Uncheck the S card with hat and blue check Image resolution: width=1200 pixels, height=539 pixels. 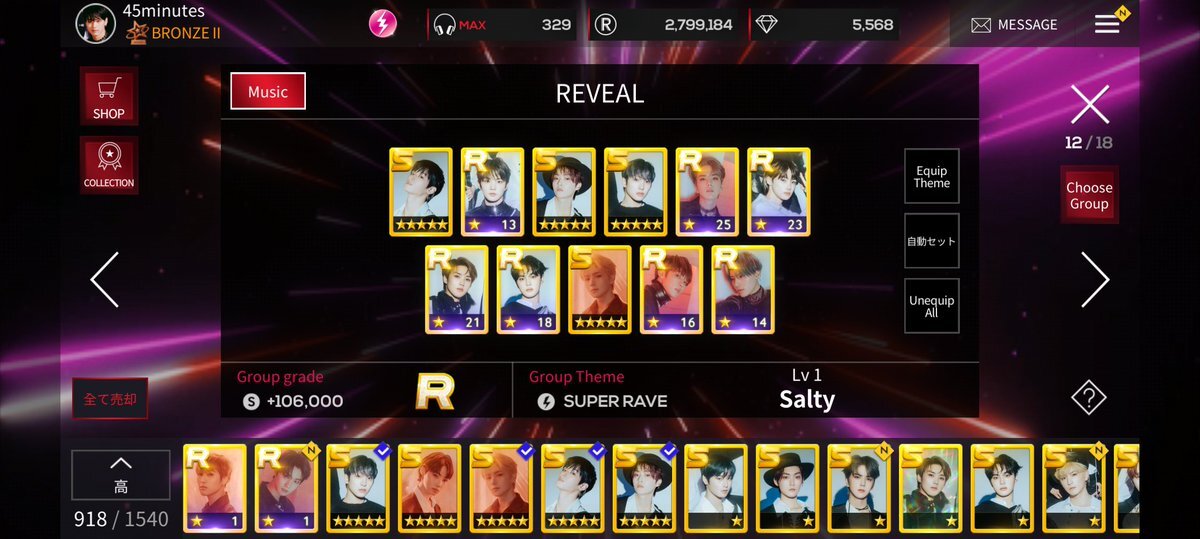tap(645, 488)
